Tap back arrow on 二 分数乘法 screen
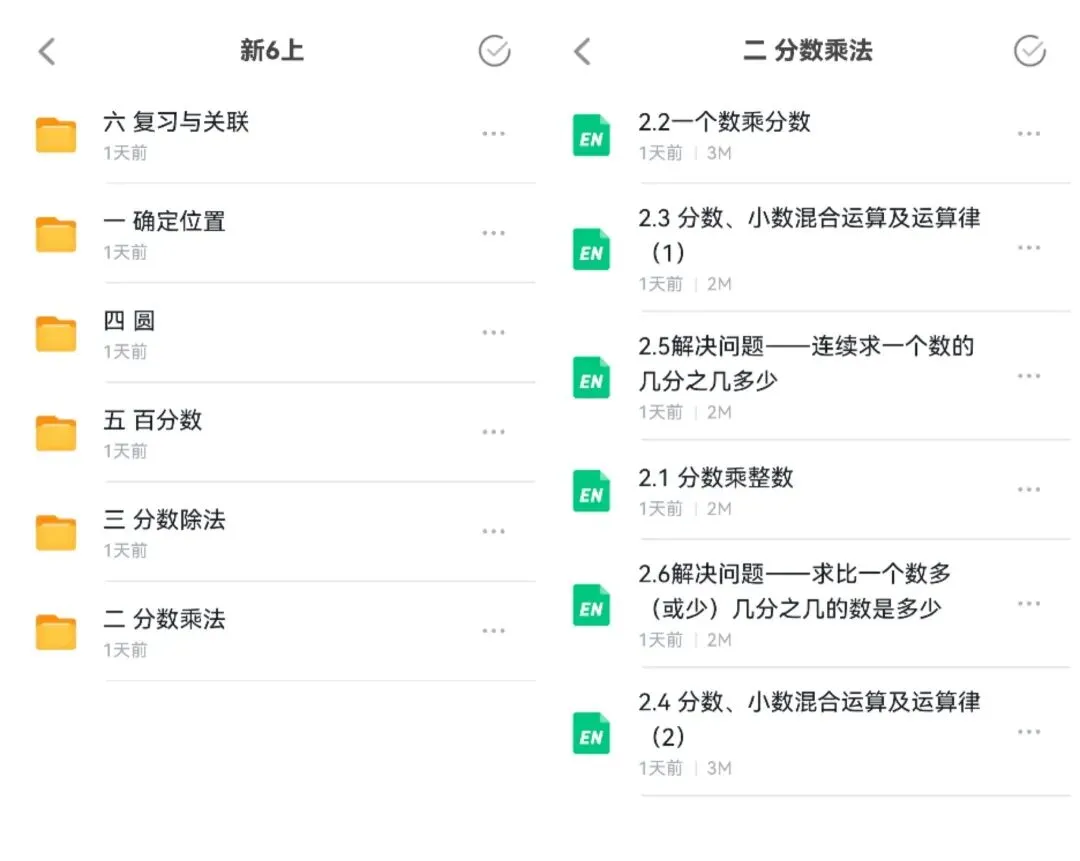This screenshot has width=1080, height=861. tap(583, 52)
